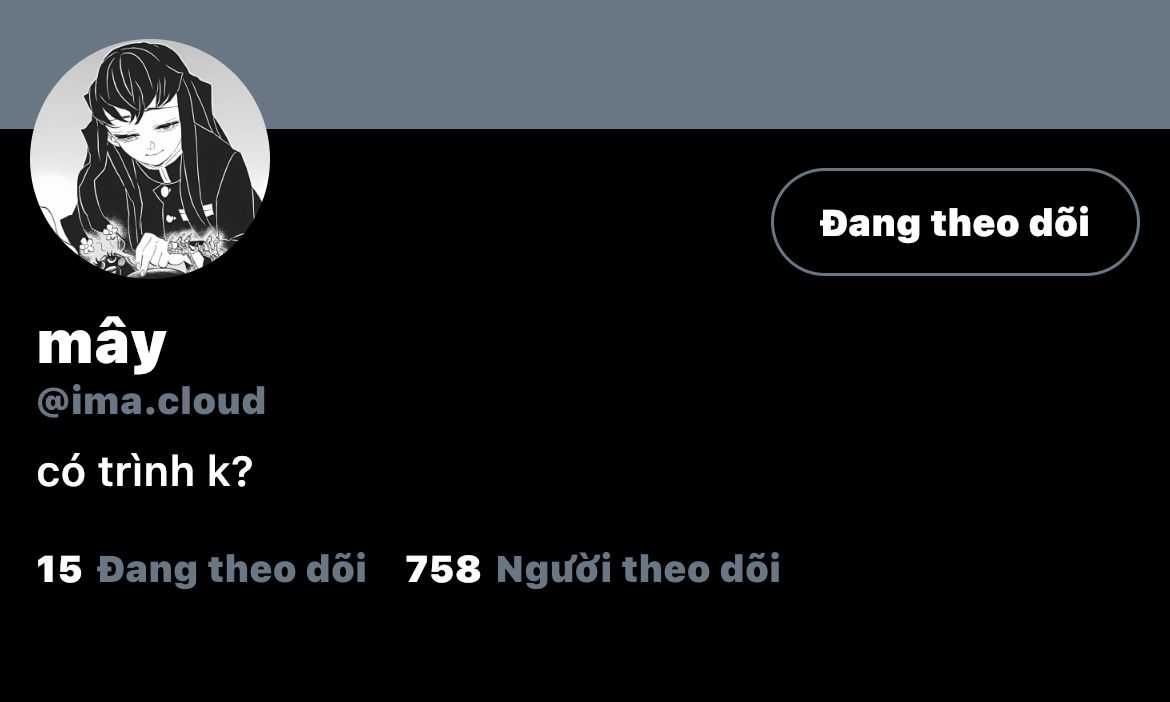Click the following count number 15
Viewport: 1170px width, 702px height.
pos(59,569)
